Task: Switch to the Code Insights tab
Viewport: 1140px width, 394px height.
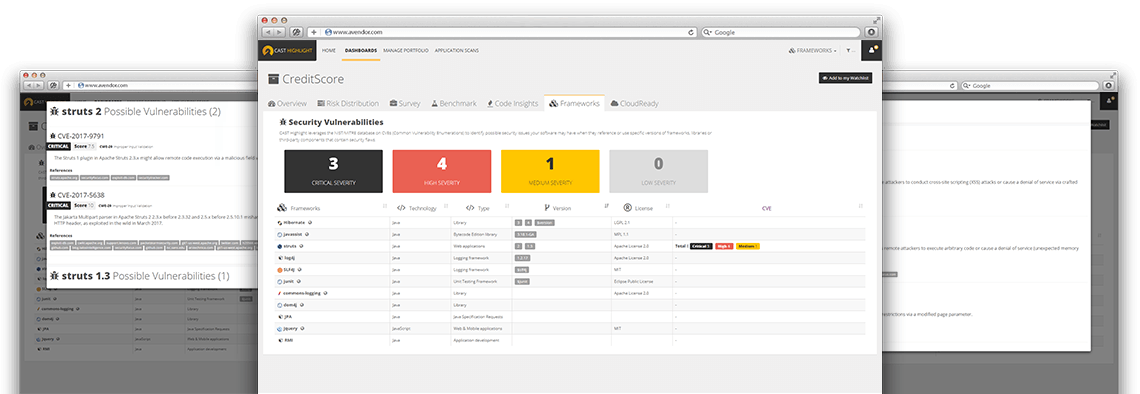Action: pos(513,103)
